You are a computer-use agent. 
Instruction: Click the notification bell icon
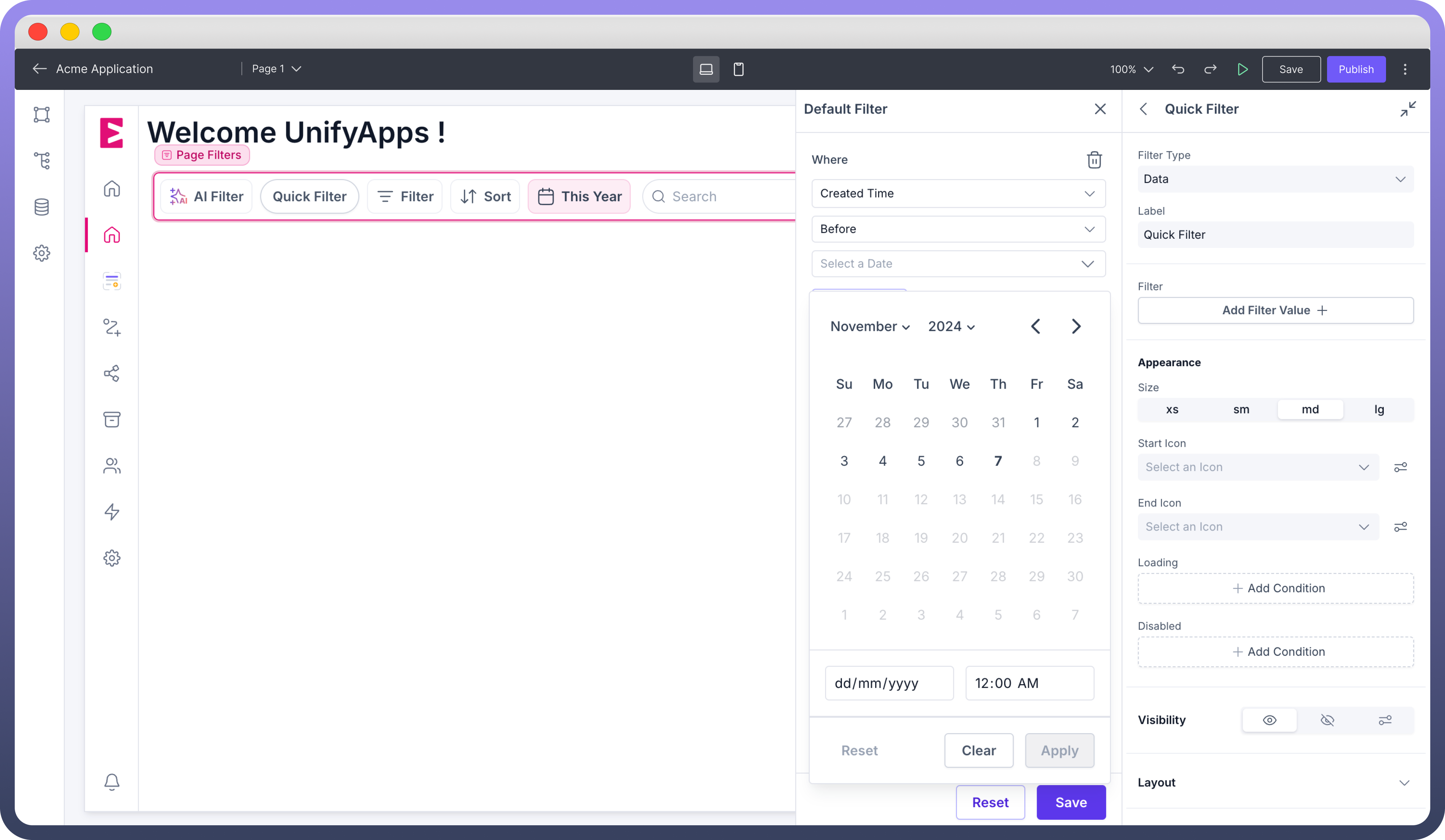pos(112,781)
